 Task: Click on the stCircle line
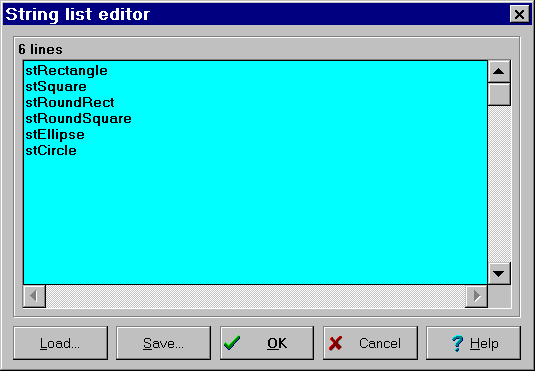click(x=51, y=150)
